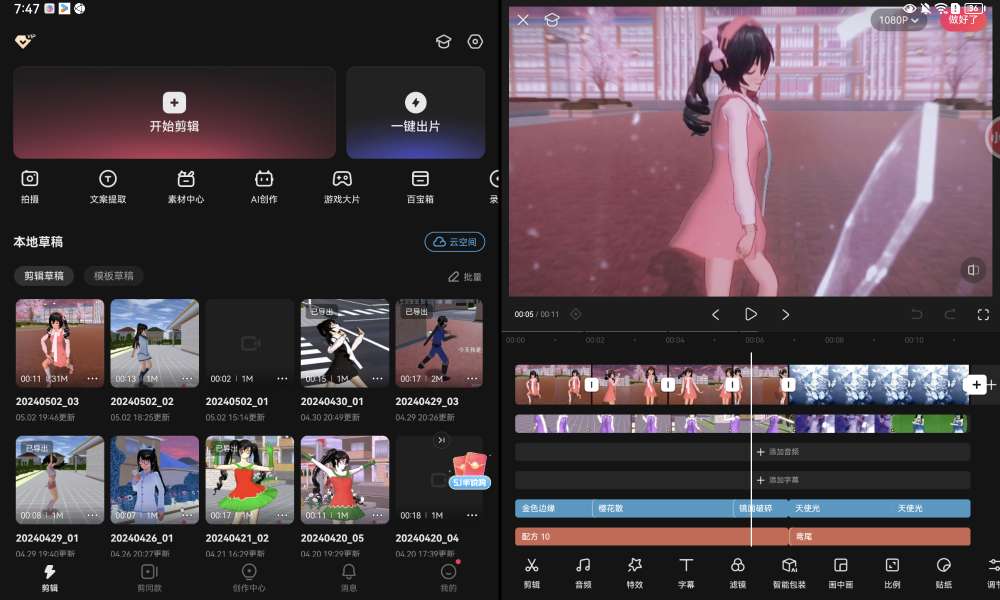Open home settings hexagon icon
The width and height of the screenshot is (1000, 600).
pyautogui.click(x=475, y=41)
